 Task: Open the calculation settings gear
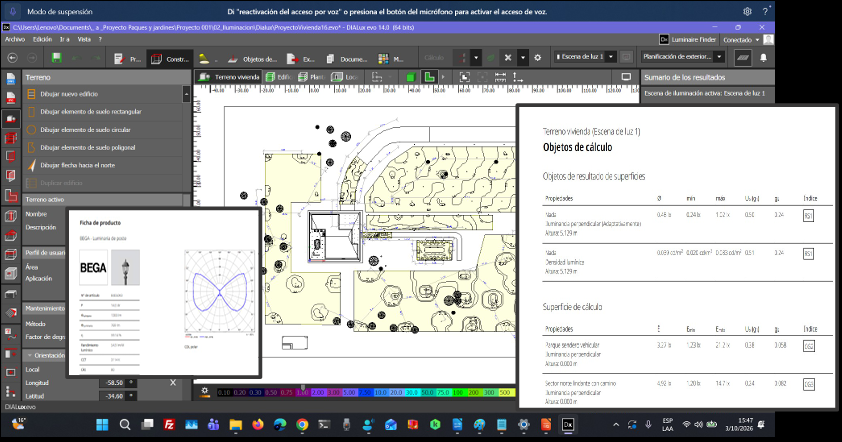(538, 57)
